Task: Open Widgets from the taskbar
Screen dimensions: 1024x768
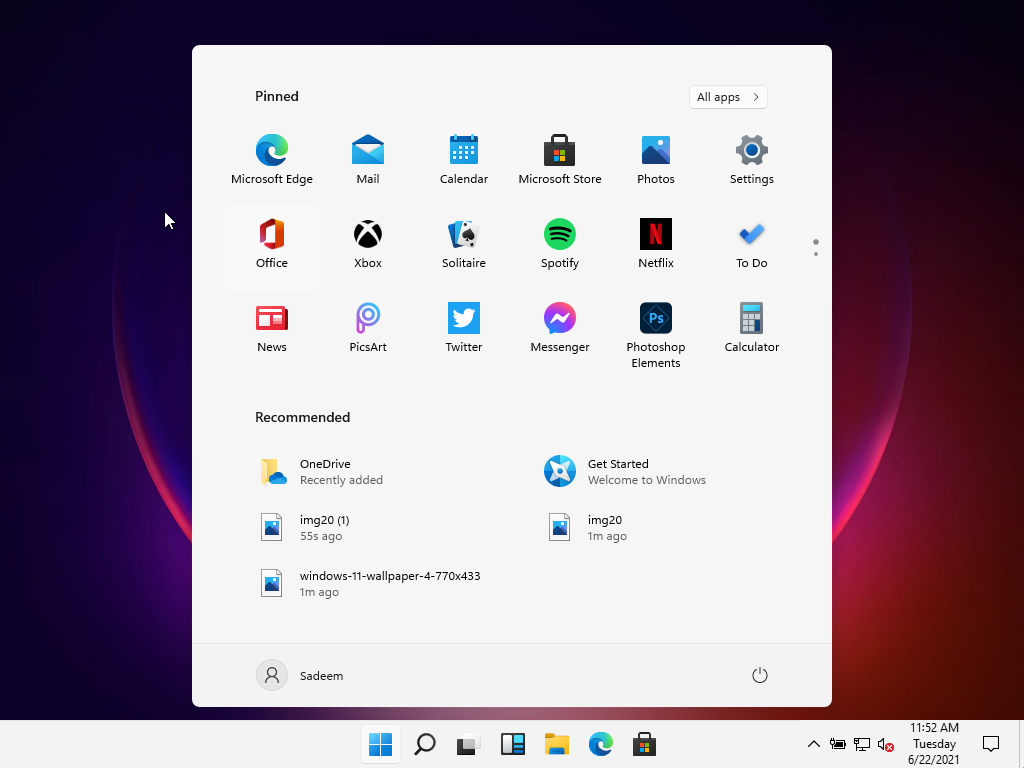Action: [x=513, y=744]
